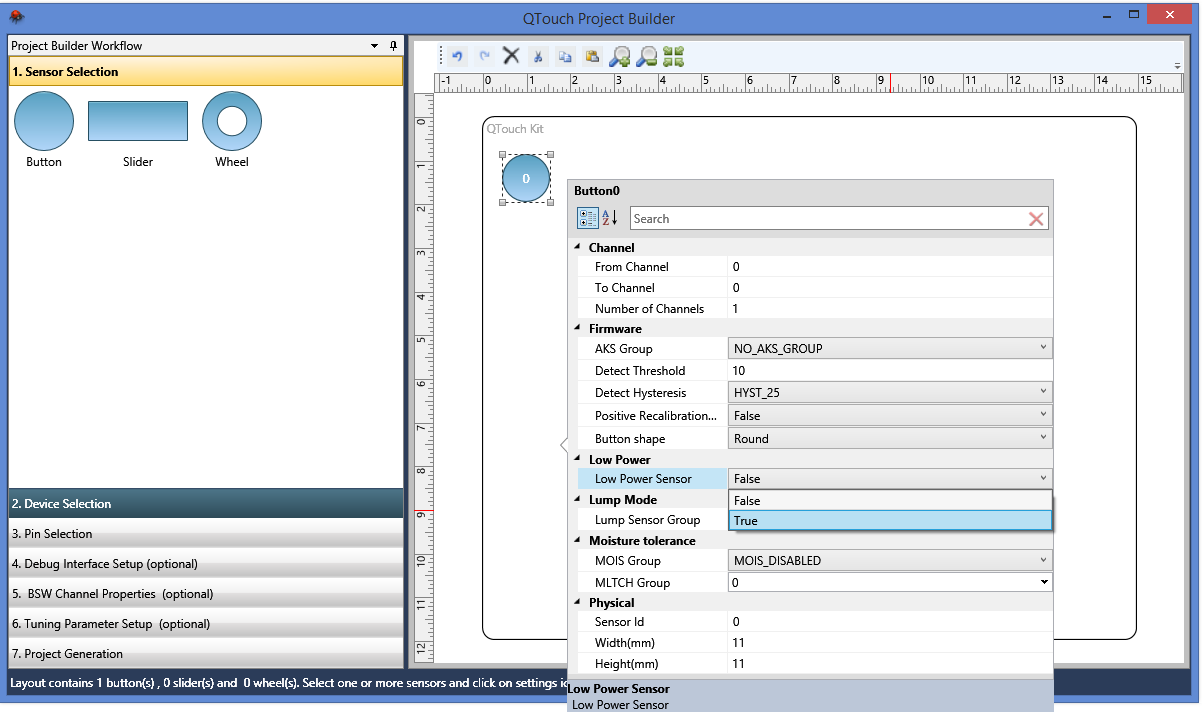Select the Wheel sensor shape
Viewport: 1202px width, 712px height.
click(232, 122)
